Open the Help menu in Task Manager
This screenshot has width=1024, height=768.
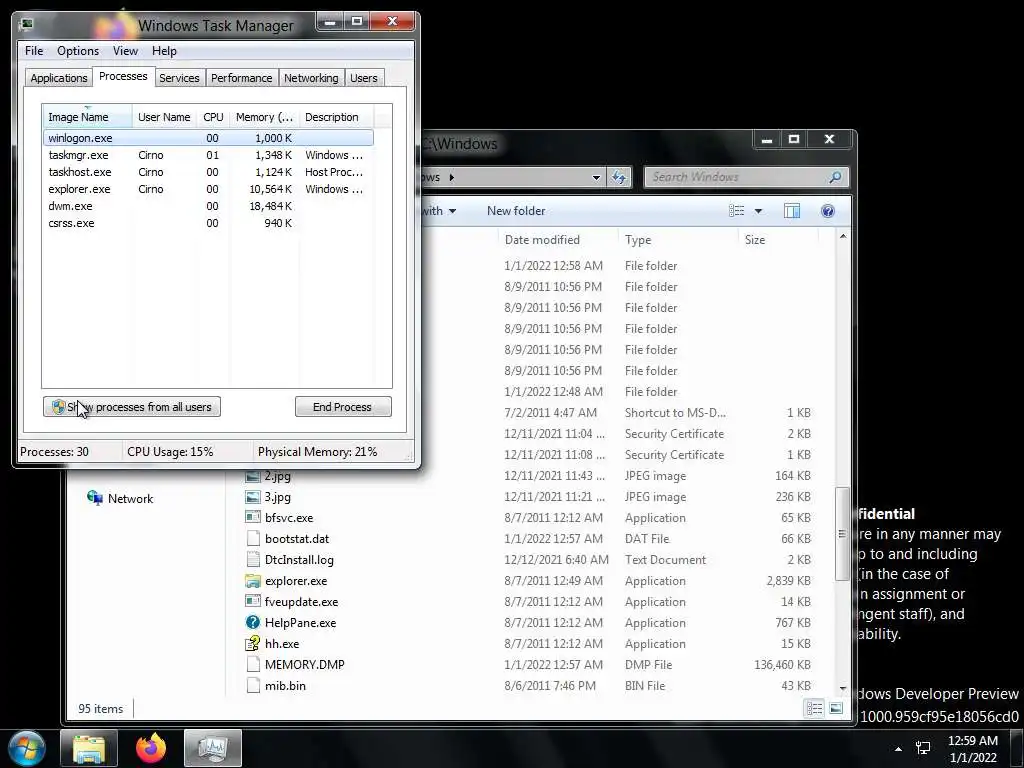[164, 51]
